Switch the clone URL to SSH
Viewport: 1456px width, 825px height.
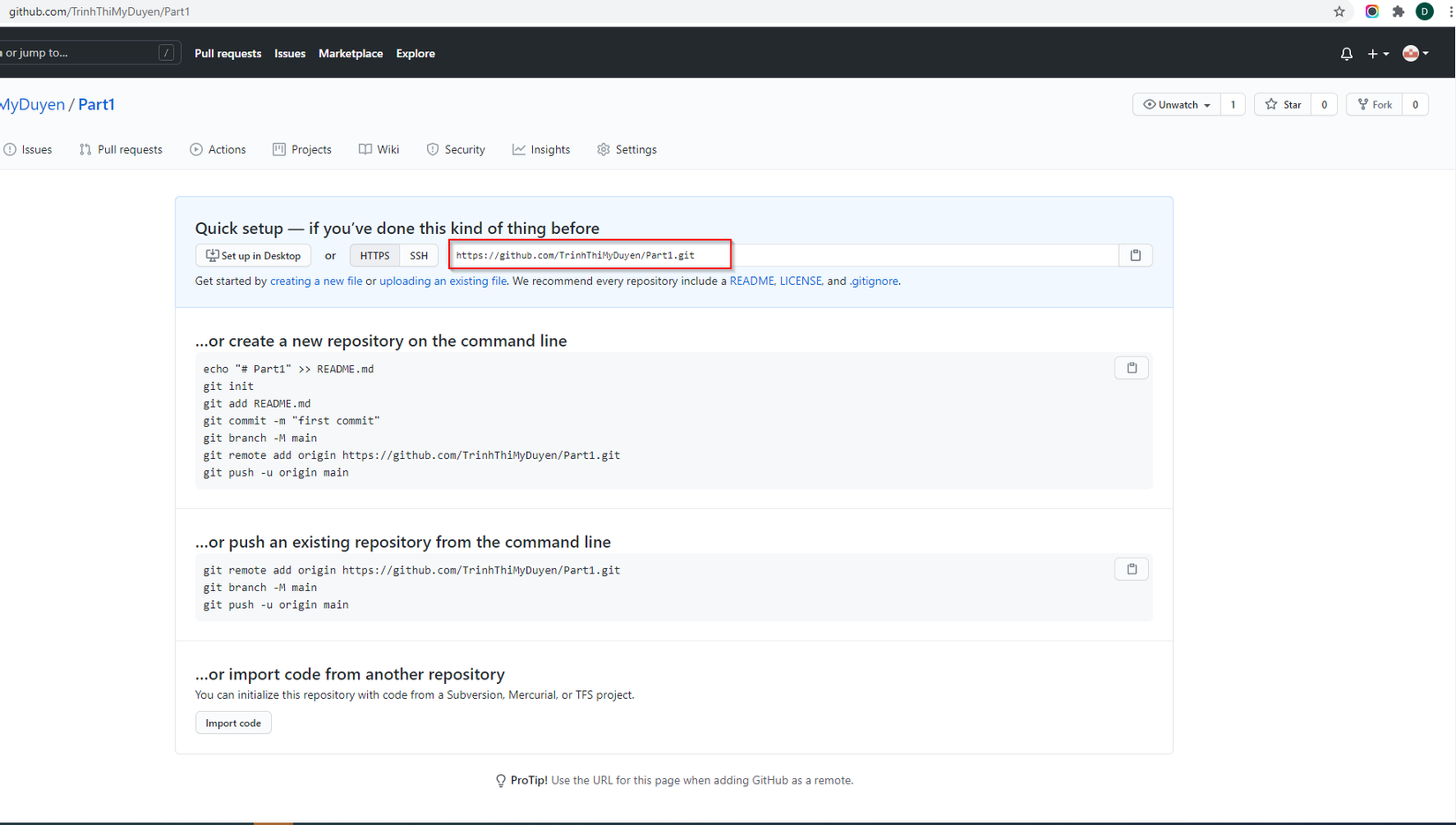pos(418,255)
